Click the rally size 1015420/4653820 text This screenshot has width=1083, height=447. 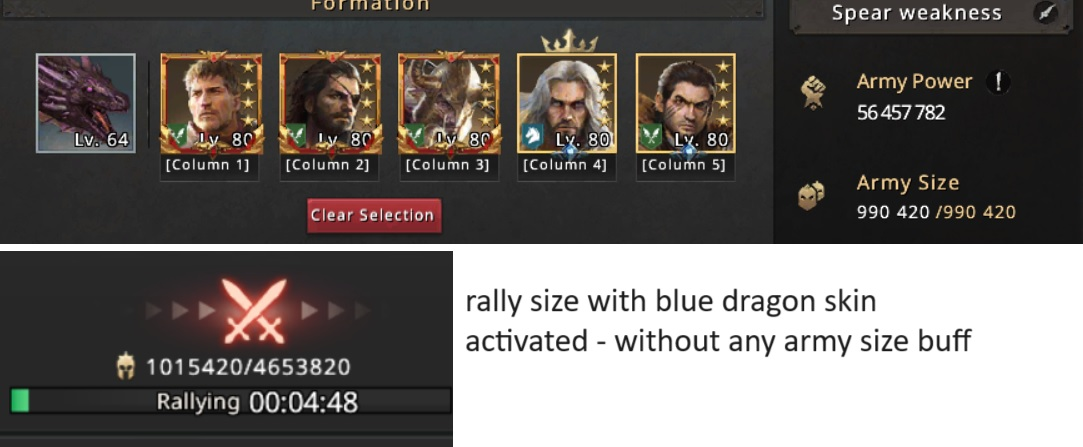[247, 367]
